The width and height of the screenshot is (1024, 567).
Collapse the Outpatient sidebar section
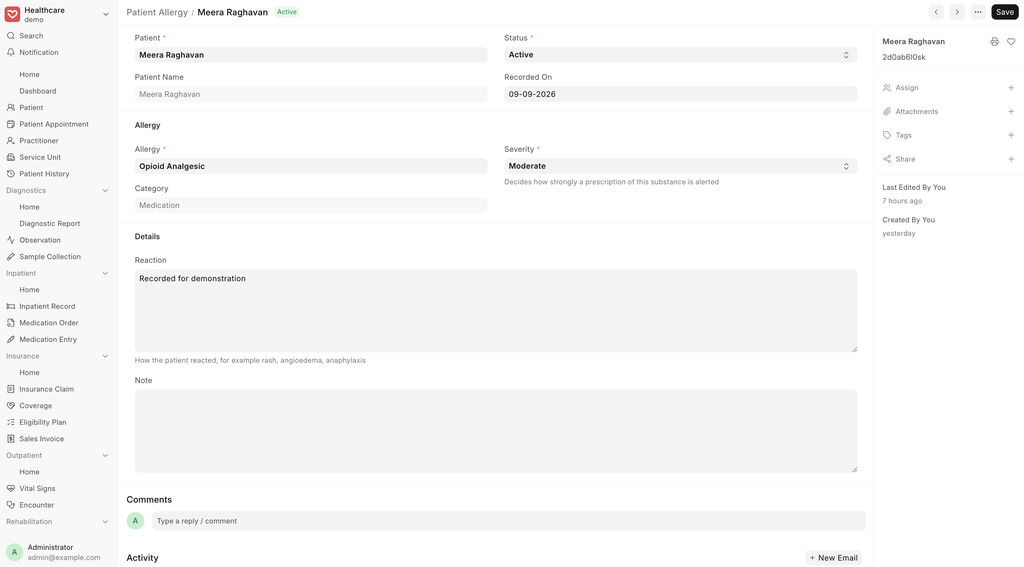(105, 456)
